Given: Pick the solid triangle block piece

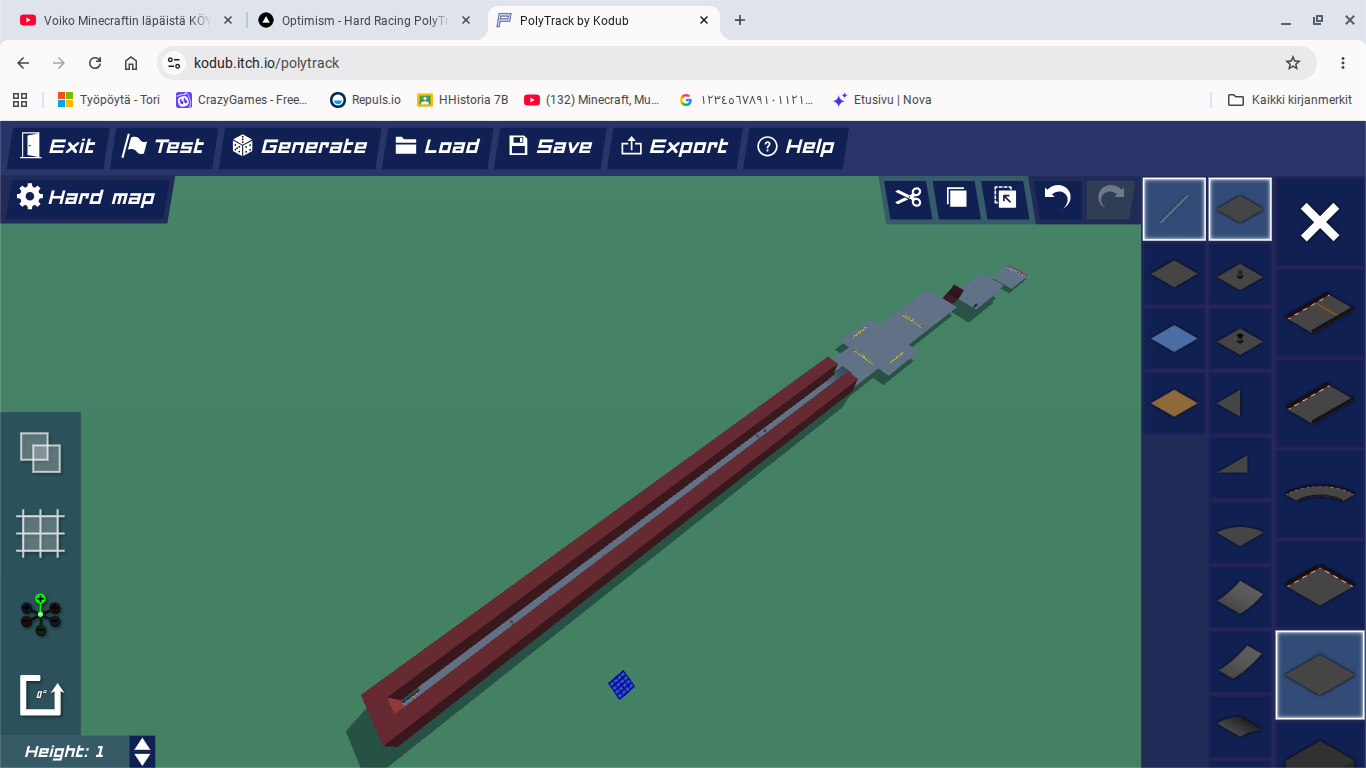Looking at the screenshot, I should coord(1240,404).
